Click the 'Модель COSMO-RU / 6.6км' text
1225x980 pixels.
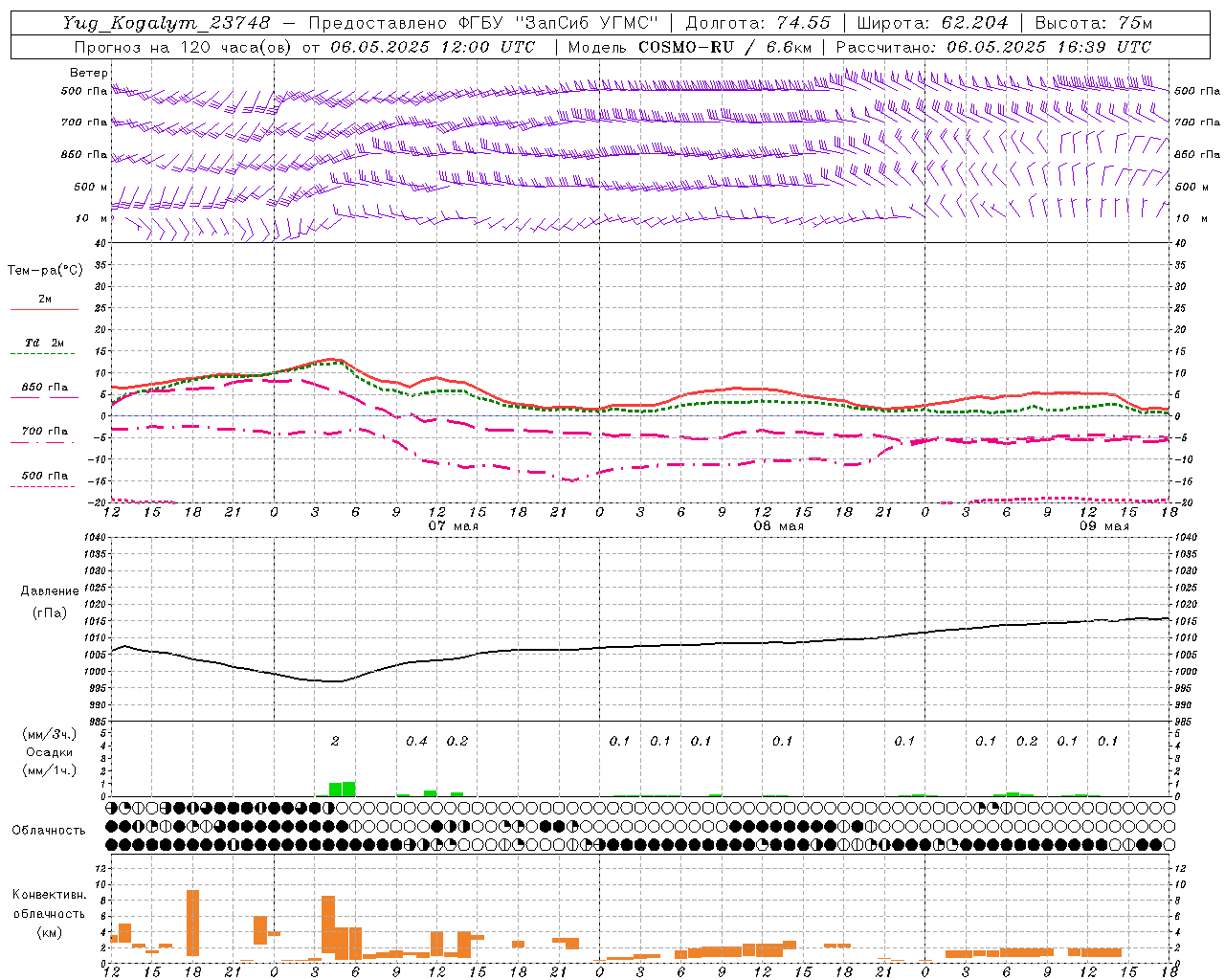[x=690, y=47]
